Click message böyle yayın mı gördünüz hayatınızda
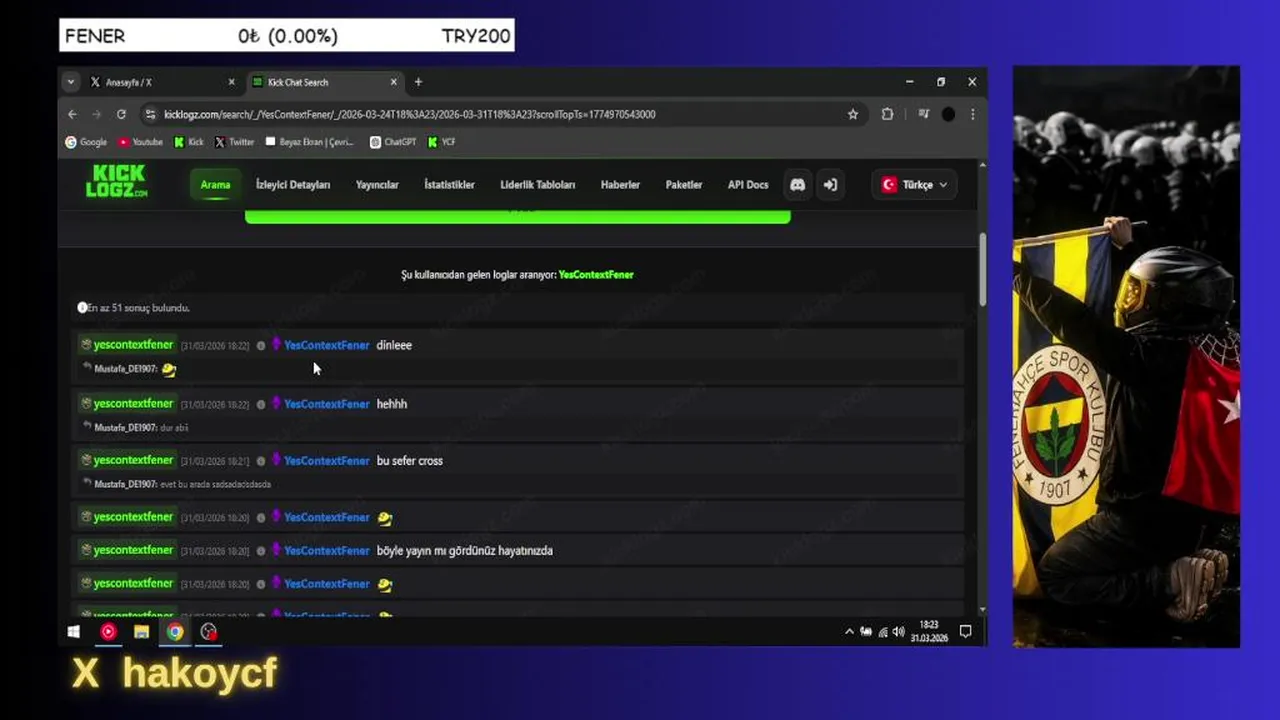The width and height of the screenshot is (1280, 720). pyautogui.click(x=465, y=551)
